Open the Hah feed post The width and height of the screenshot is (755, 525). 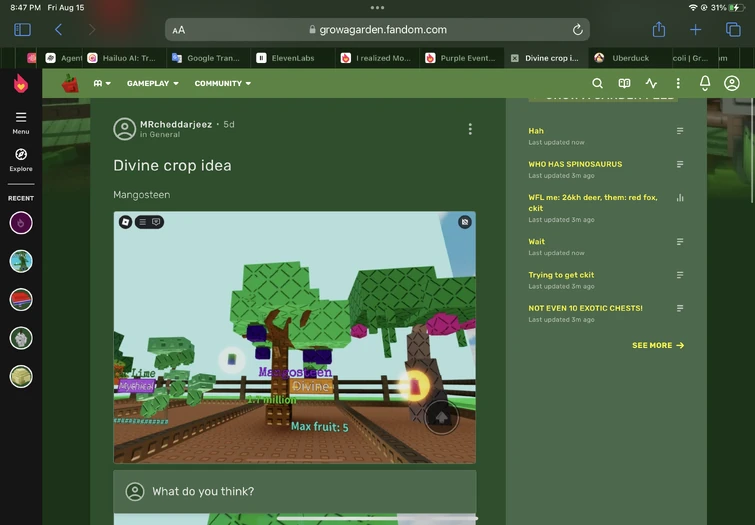pyautogui.click(x=536, y=131)
